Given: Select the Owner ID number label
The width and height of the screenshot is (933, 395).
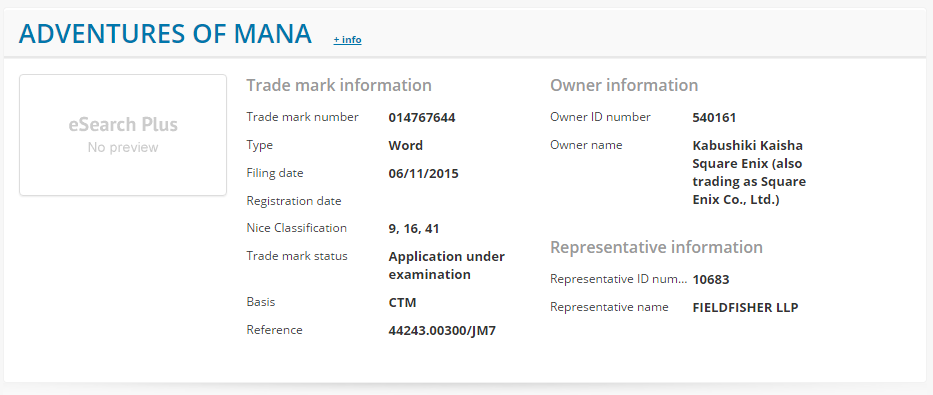Looking at the screenshot, I should pos(600,117).
